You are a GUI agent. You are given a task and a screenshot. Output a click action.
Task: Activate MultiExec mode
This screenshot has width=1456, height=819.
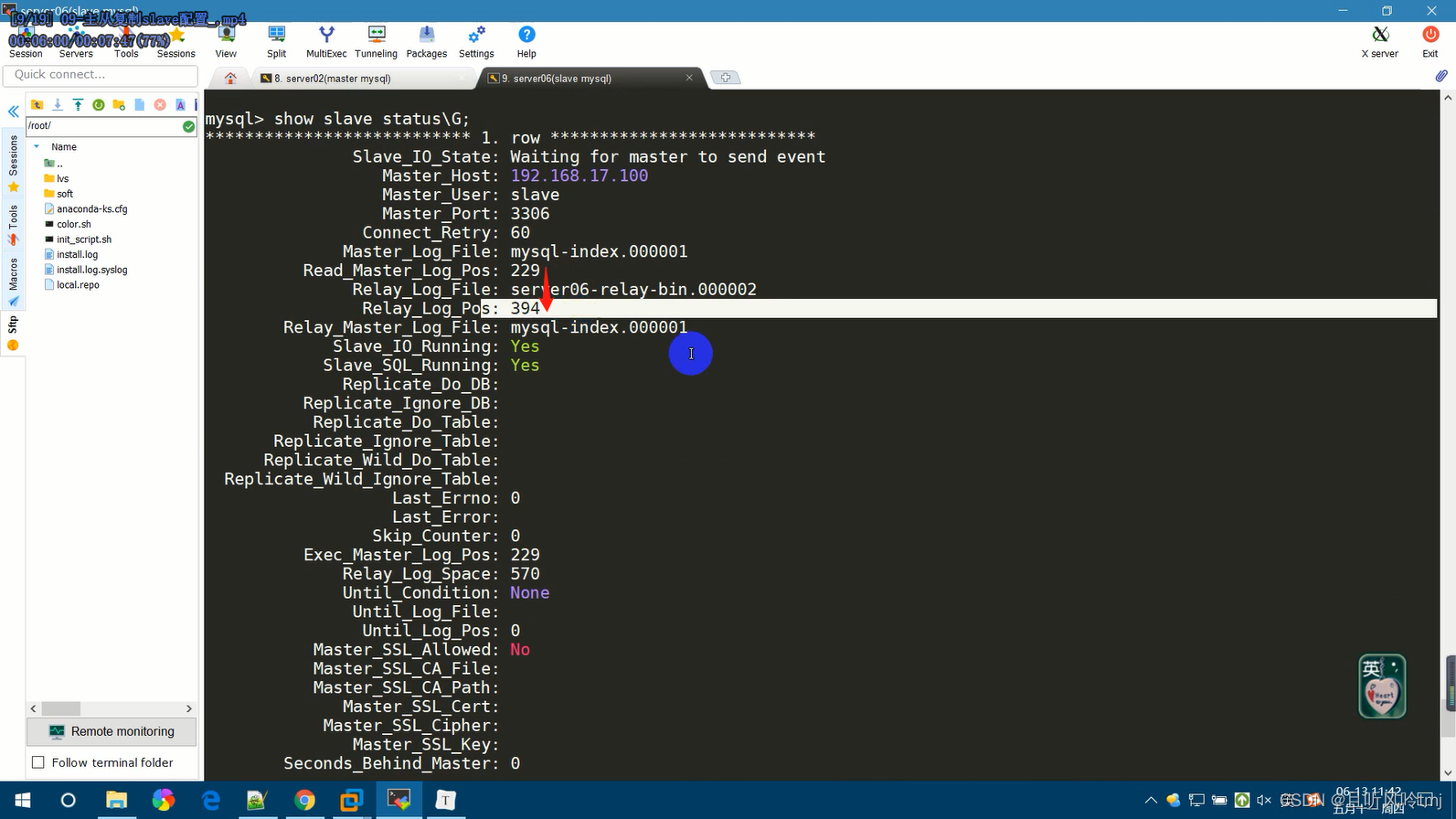click(326, 42)
